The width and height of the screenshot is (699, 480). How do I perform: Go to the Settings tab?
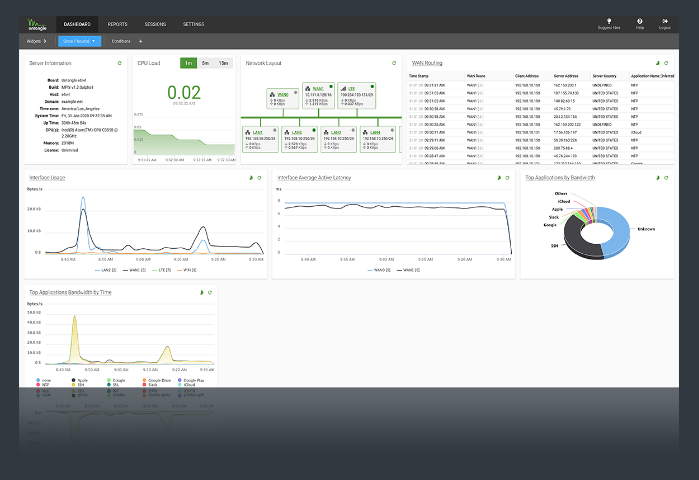point(193,24)
